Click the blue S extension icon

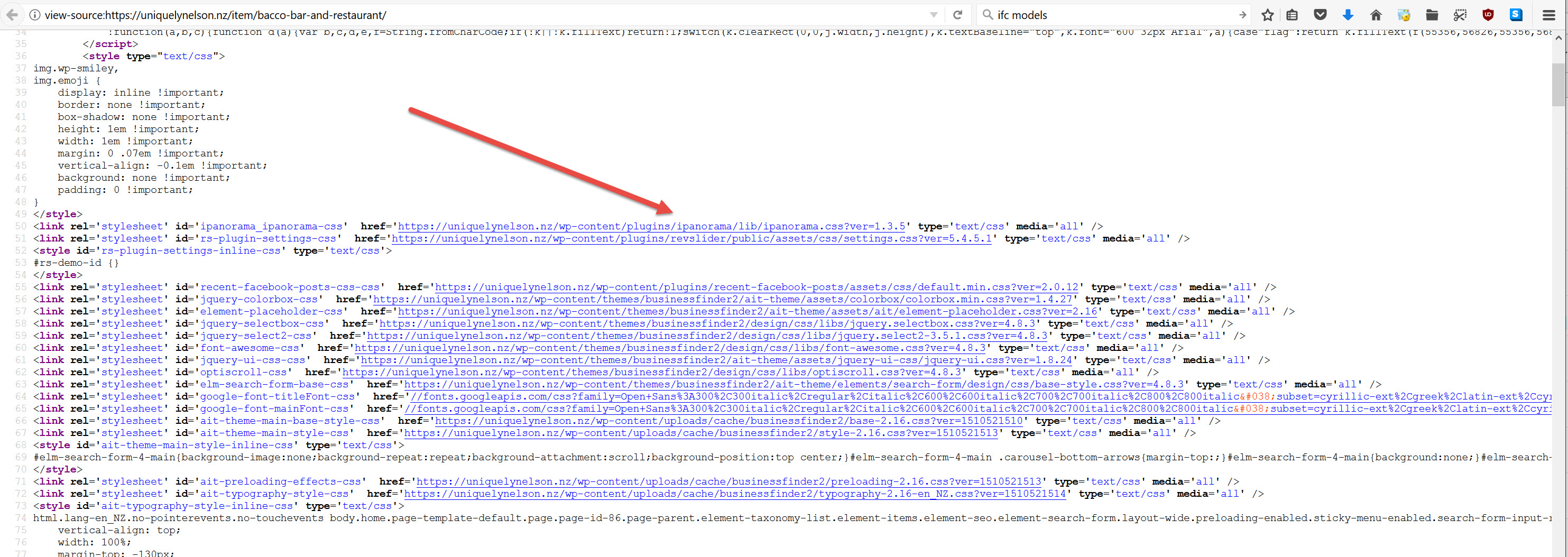[1516, 15]
